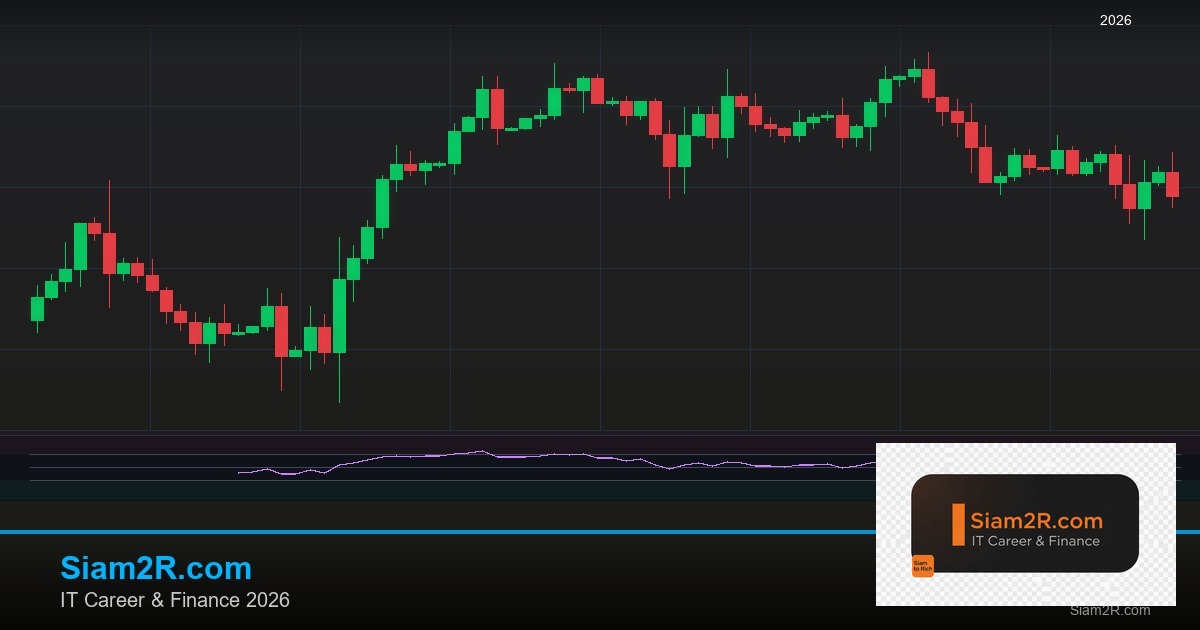The image size is (1200, 630).
Task: Click the gray Siam2R.com watermark text
Action: [x=1109, y=610]
